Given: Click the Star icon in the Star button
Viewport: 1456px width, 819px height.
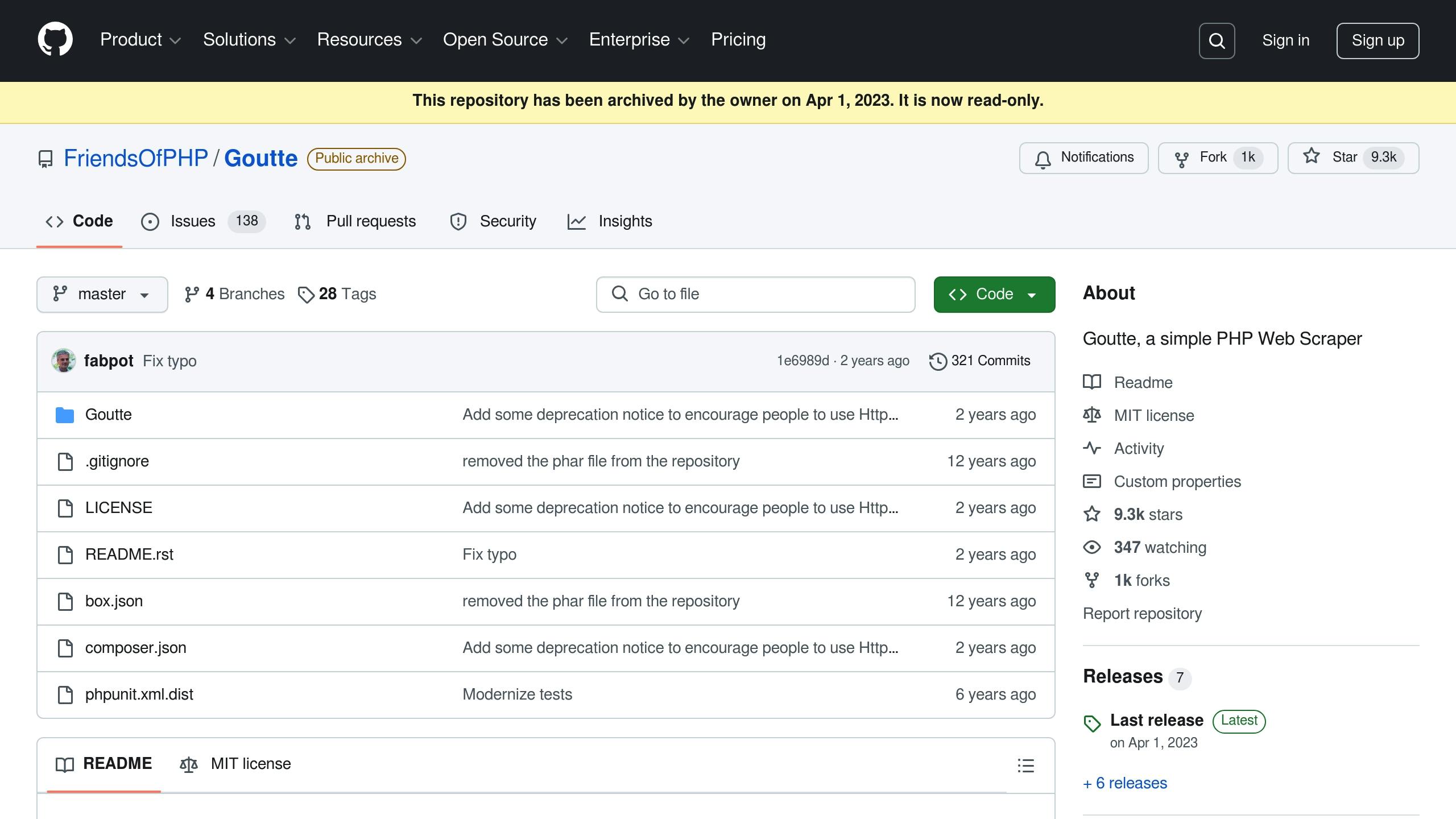Looking at the screenshot, I should click(1312, 156).
